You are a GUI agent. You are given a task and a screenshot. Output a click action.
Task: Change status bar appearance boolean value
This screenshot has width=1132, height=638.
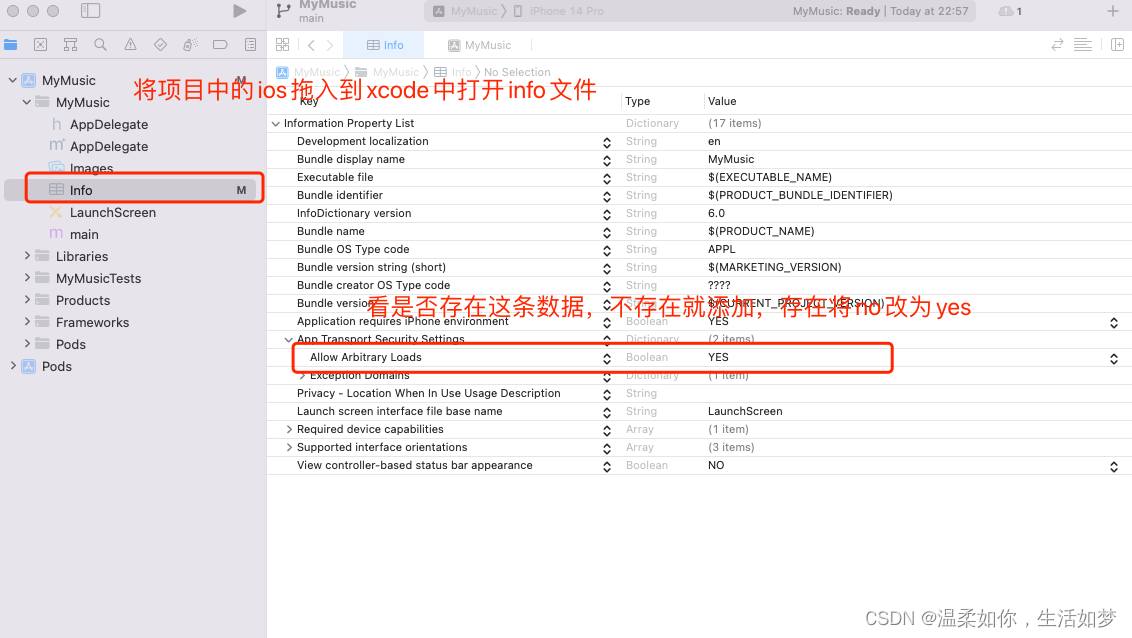1114,466
